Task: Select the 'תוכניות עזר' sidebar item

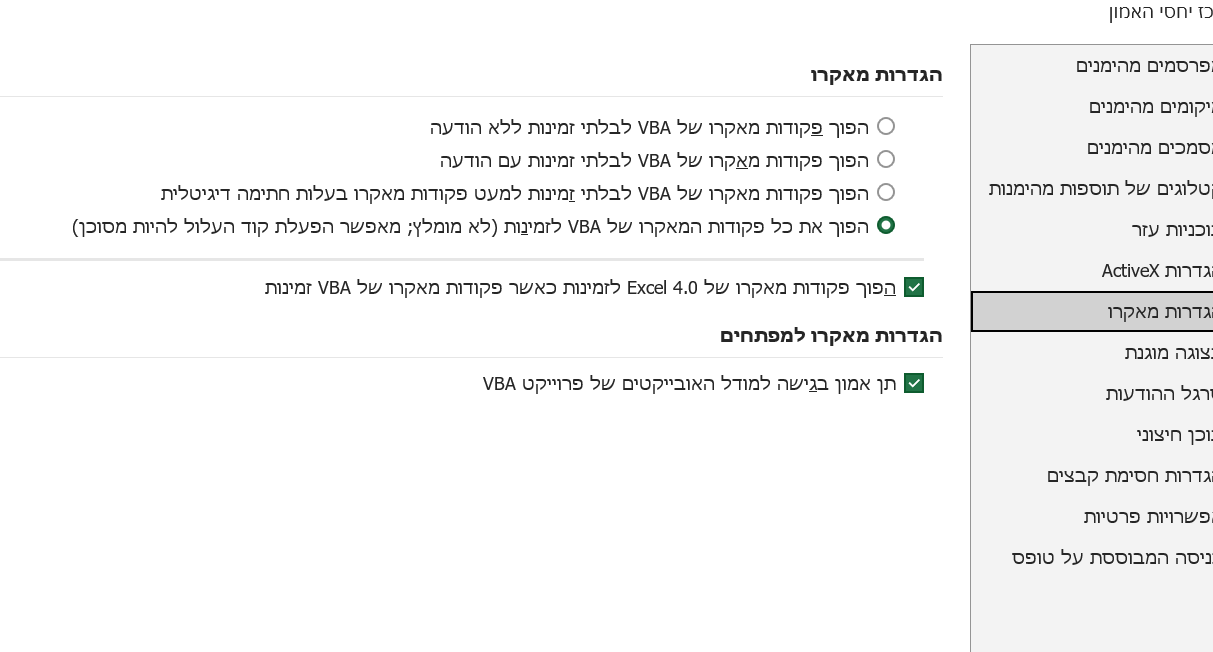Action: tap(1172, 229)
